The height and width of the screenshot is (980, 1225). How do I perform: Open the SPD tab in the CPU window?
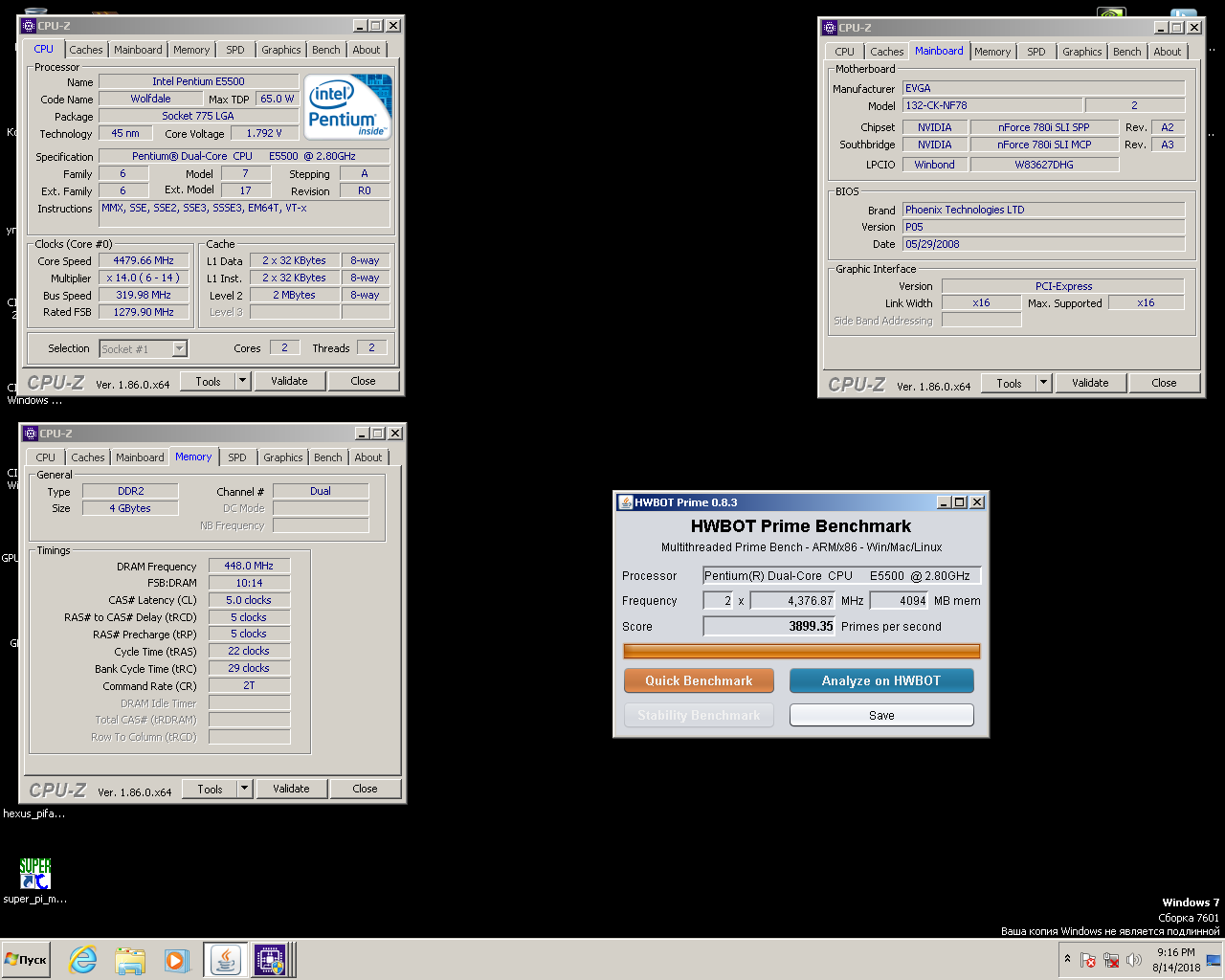click(235, 50)
